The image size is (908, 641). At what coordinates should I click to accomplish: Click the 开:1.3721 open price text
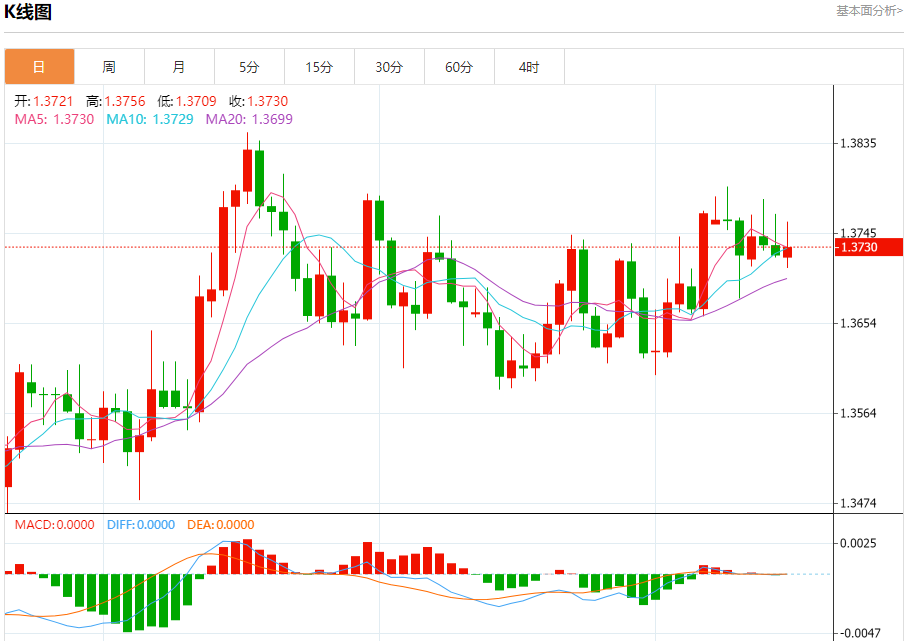[44, 101]
